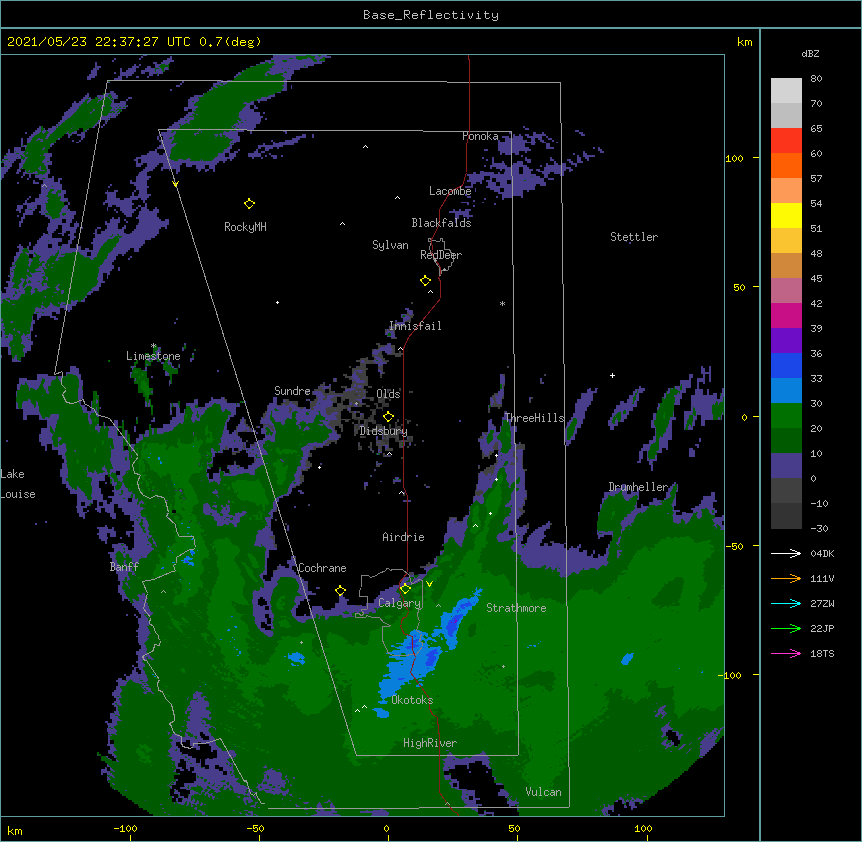
Task: Click the Lake Louise label
Action: pyautogui.click(x=18, y=484)
